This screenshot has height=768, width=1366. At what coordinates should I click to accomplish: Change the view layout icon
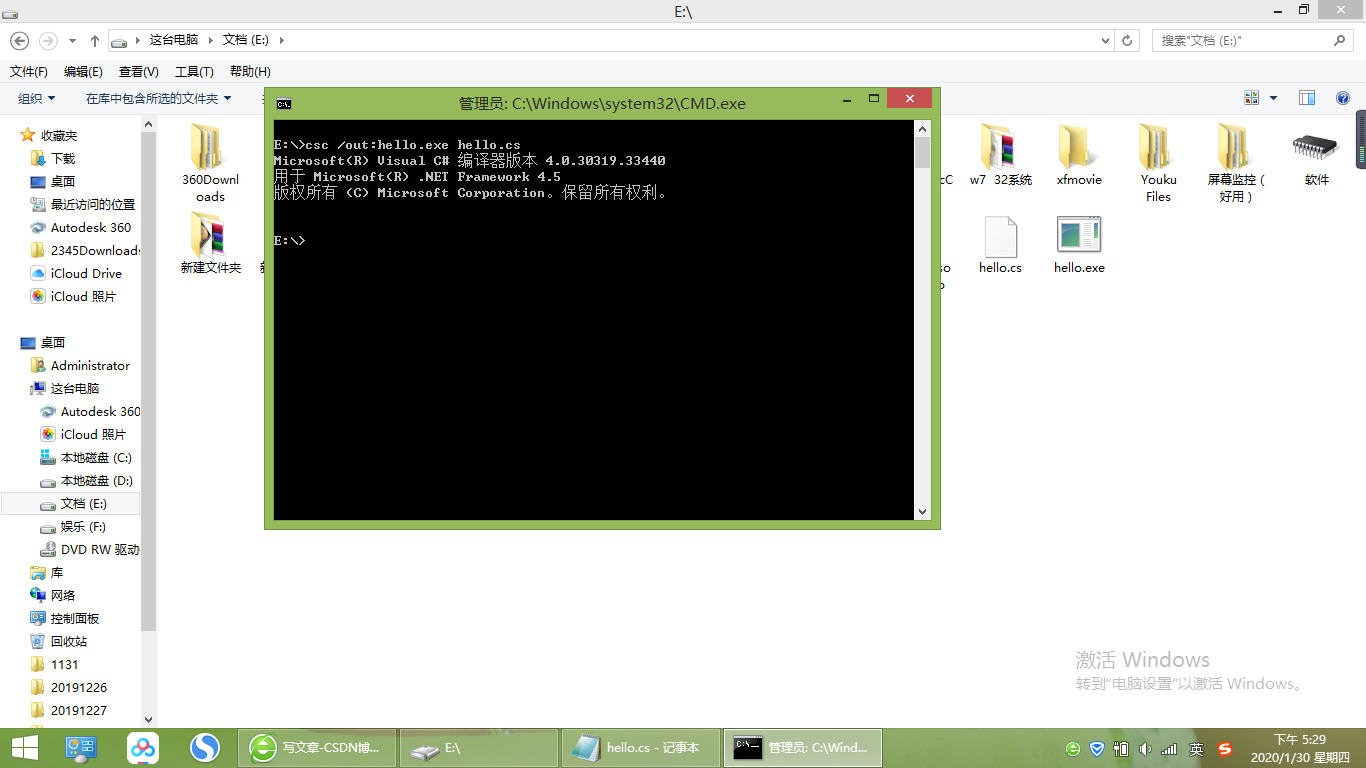(1251, 98)
